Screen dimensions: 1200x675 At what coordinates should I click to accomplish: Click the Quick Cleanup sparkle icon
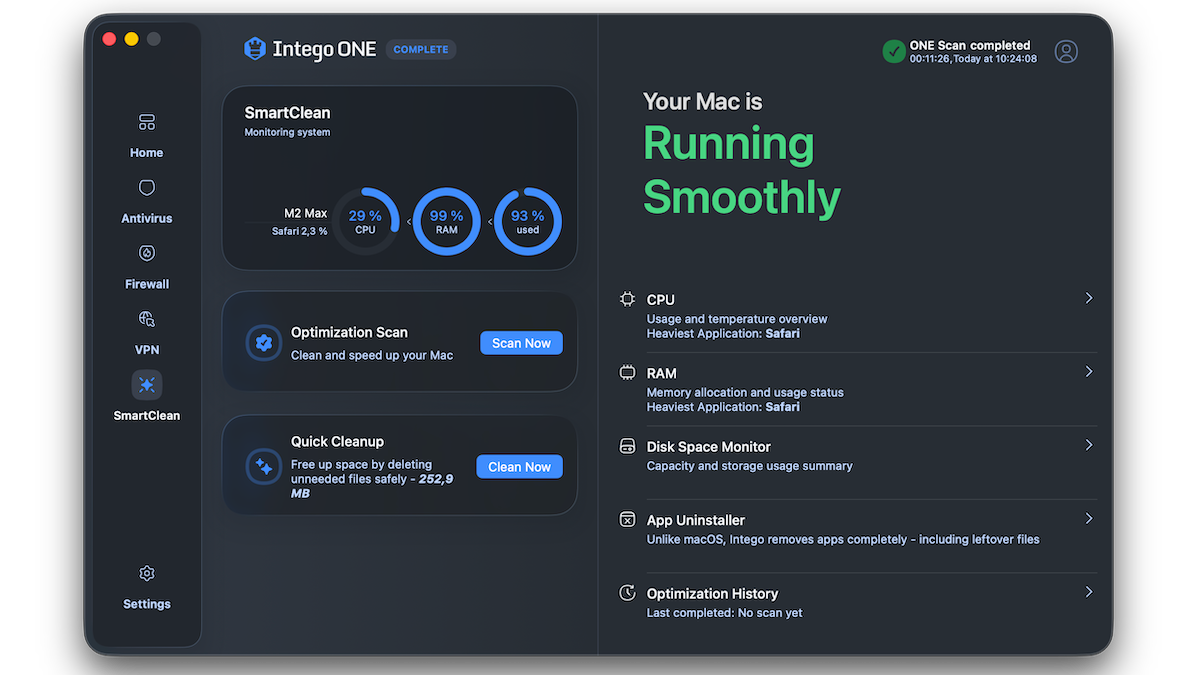click(x=264, y=466)
